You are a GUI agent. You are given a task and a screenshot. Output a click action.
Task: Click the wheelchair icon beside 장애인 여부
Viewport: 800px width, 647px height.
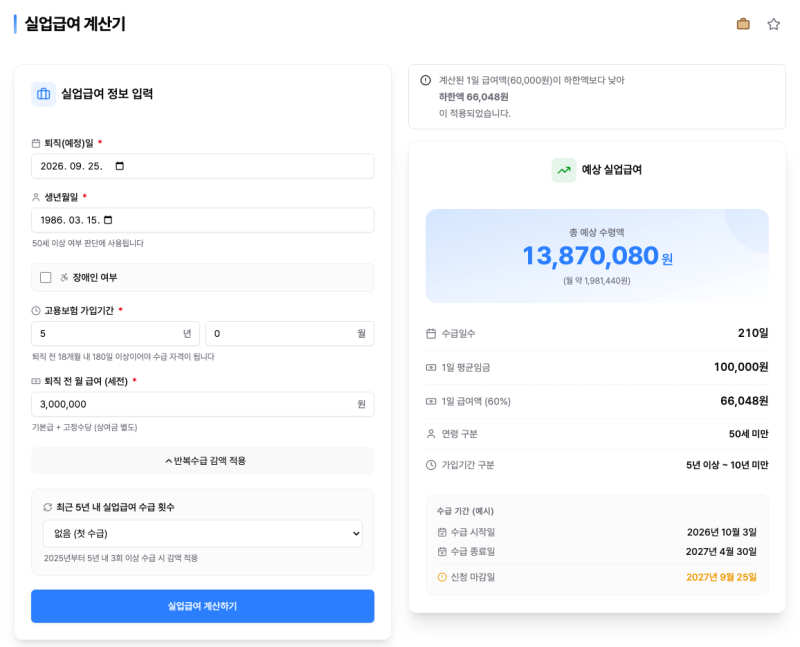64,278
